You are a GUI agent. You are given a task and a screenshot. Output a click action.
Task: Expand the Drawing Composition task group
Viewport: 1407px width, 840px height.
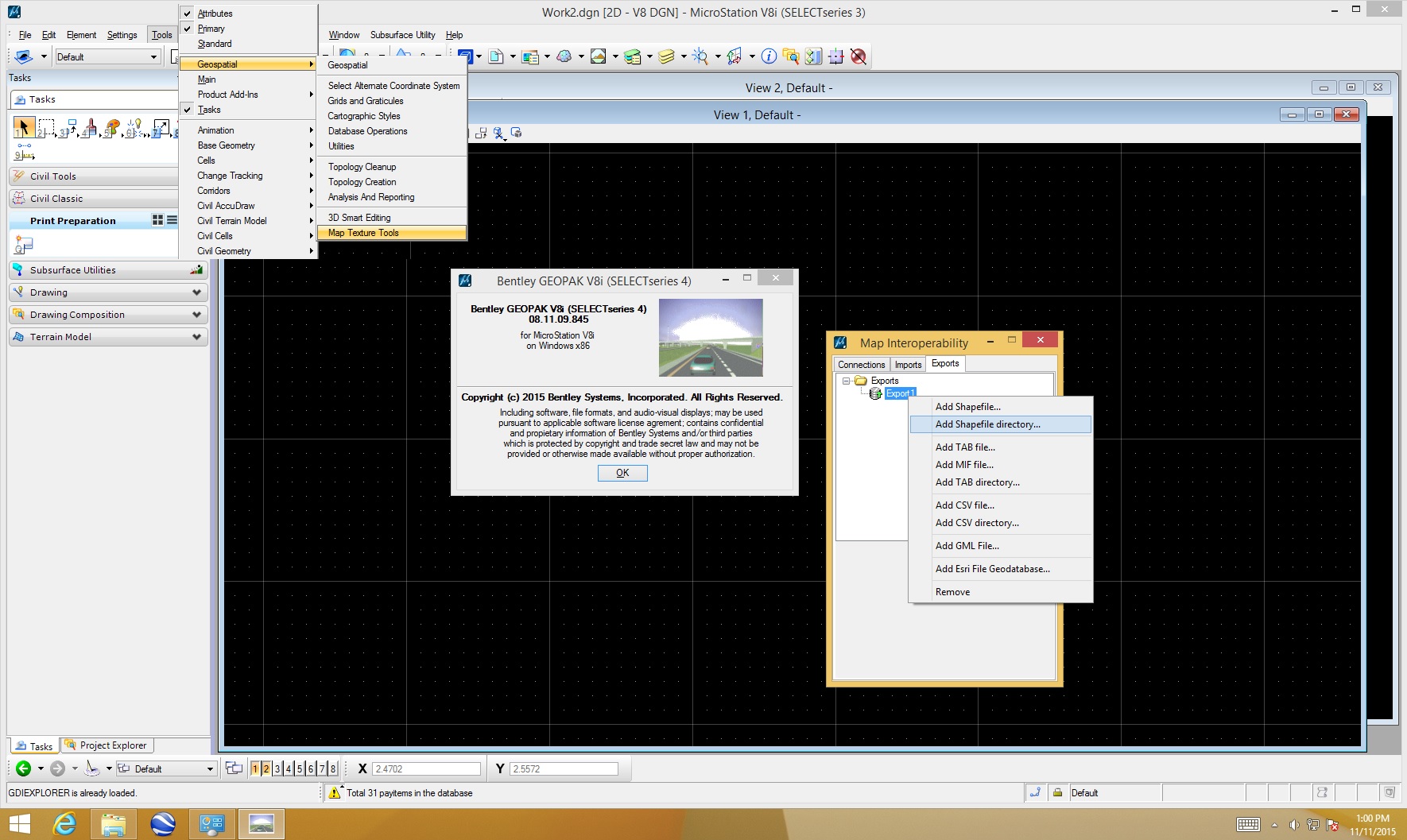(108, 315)
